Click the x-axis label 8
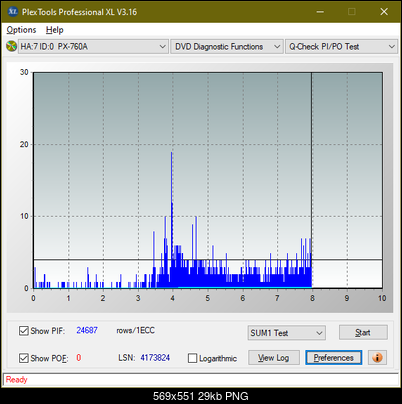The width and height of the screenshot is (402, 404). [312, 298]
